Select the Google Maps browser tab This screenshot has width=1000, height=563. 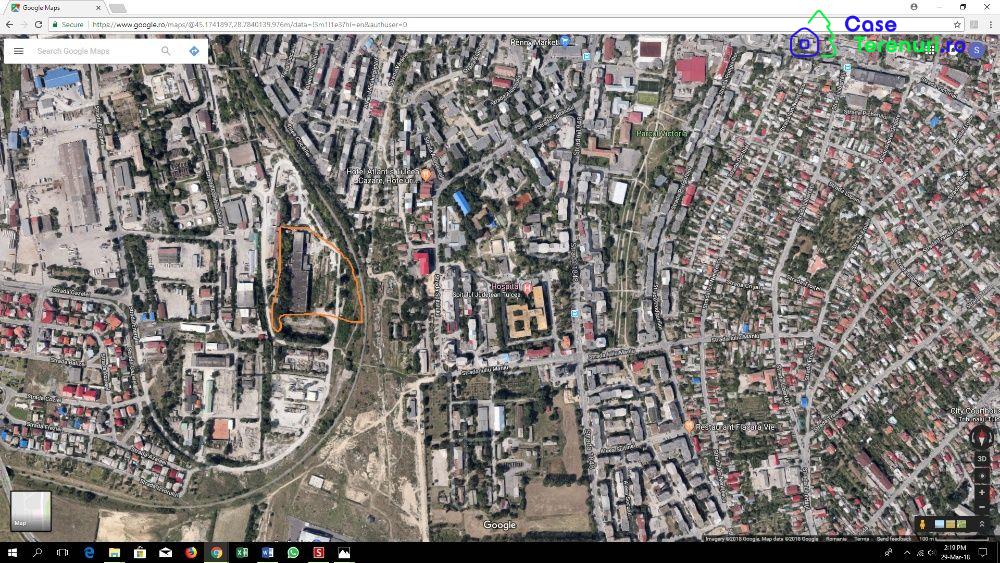tap(45, 7)
